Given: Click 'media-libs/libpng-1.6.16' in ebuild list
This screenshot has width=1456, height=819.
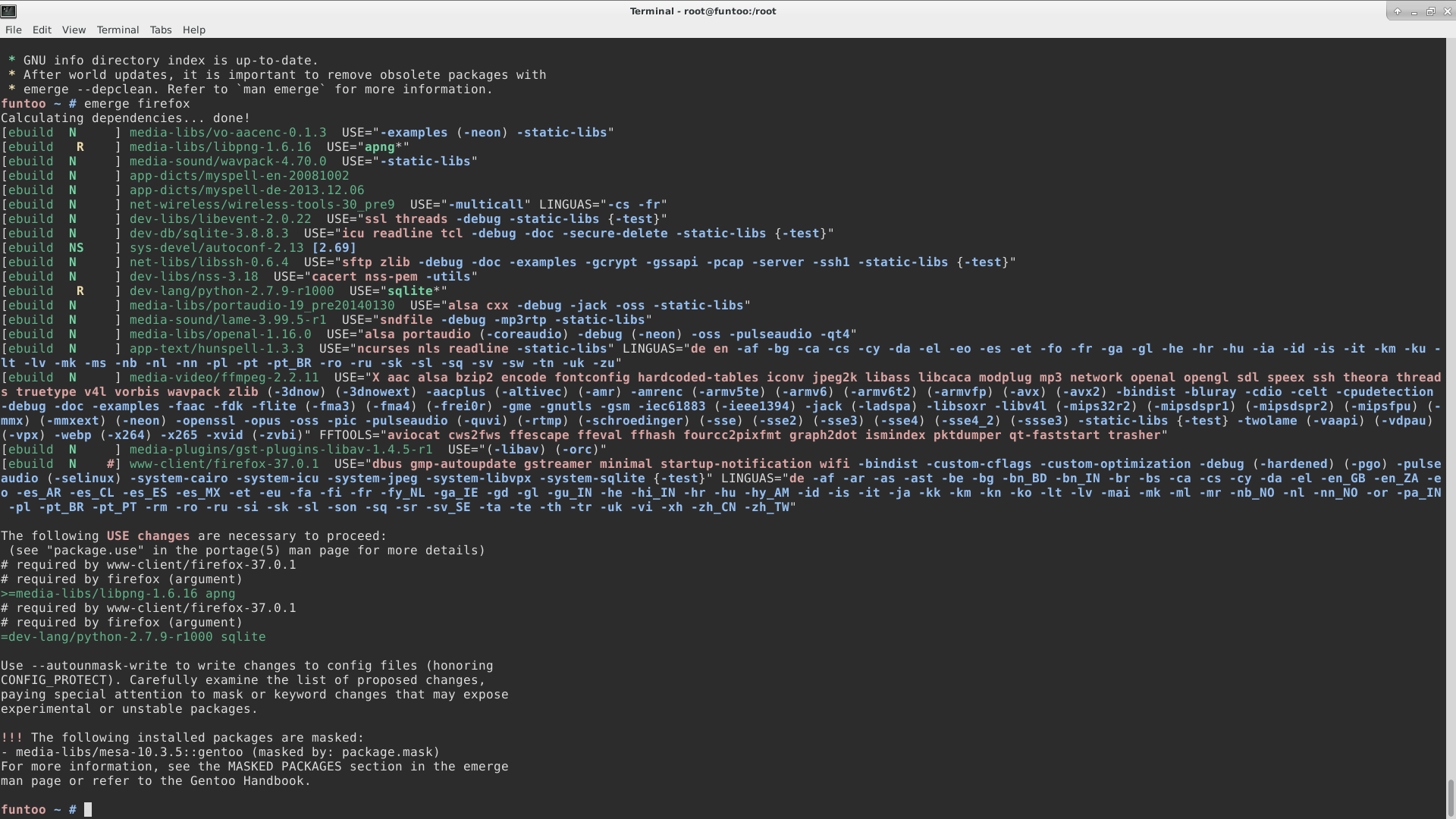Looking at the screenshot, I should click(221, 147).
